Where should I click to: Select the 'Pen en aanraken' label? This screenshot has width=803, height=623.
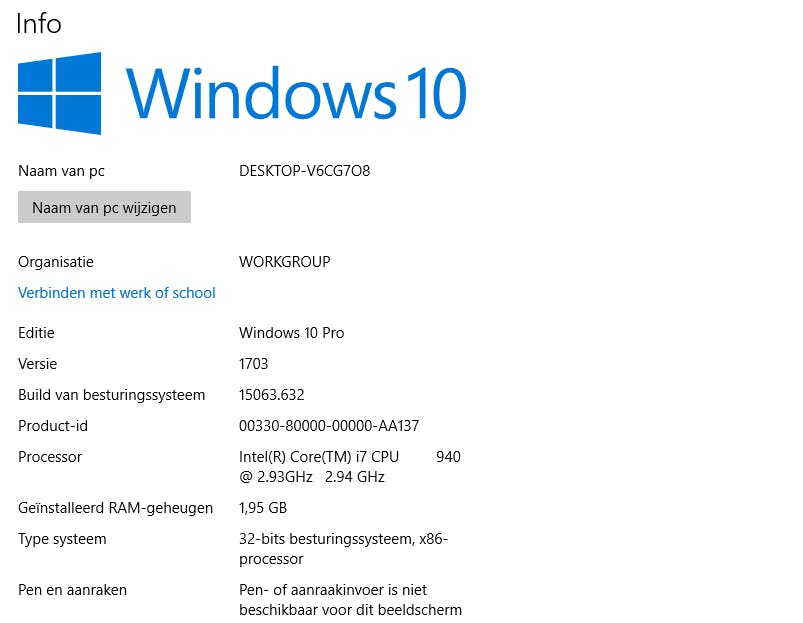click(72, 590)
